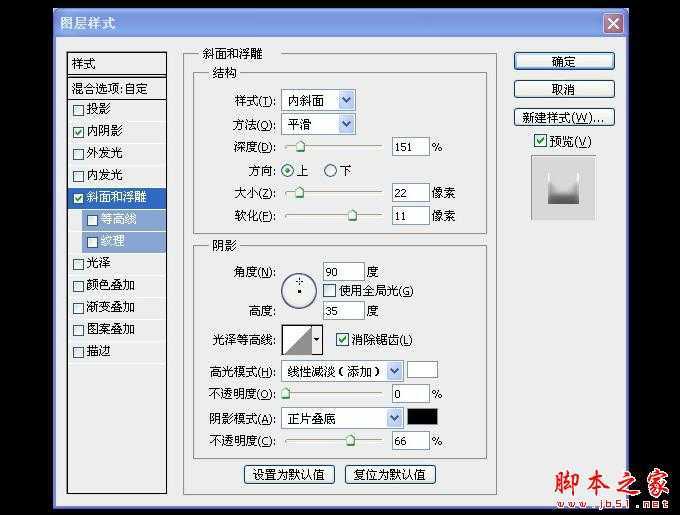Open the black shadow color swatch

422,417
